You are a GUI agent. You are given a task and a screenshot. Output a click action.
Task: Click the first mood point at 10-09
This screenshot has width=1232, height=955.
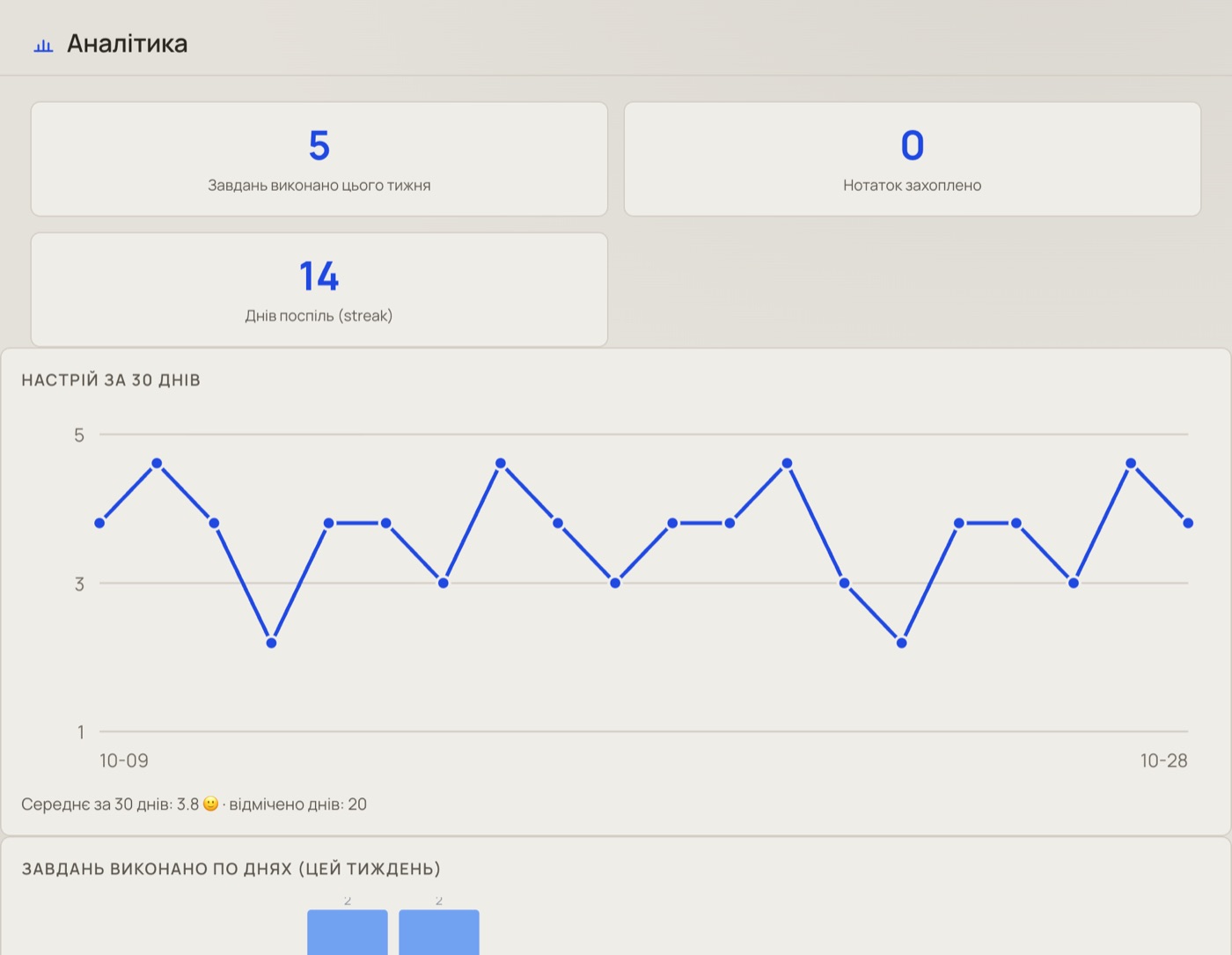[x=99, y=523]
